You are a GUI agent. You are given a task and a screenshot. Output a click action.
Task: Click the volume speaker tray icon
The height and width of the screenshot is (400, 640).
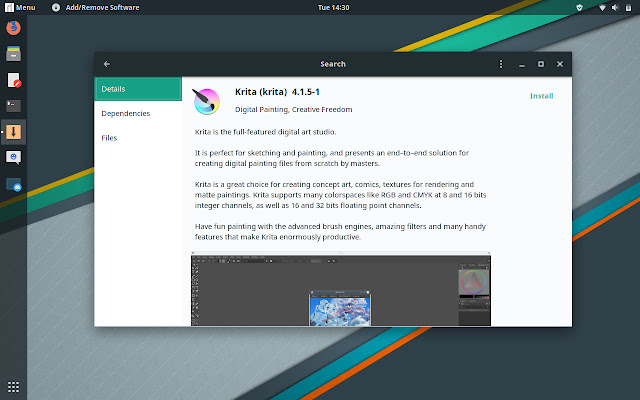pos(615,7)
